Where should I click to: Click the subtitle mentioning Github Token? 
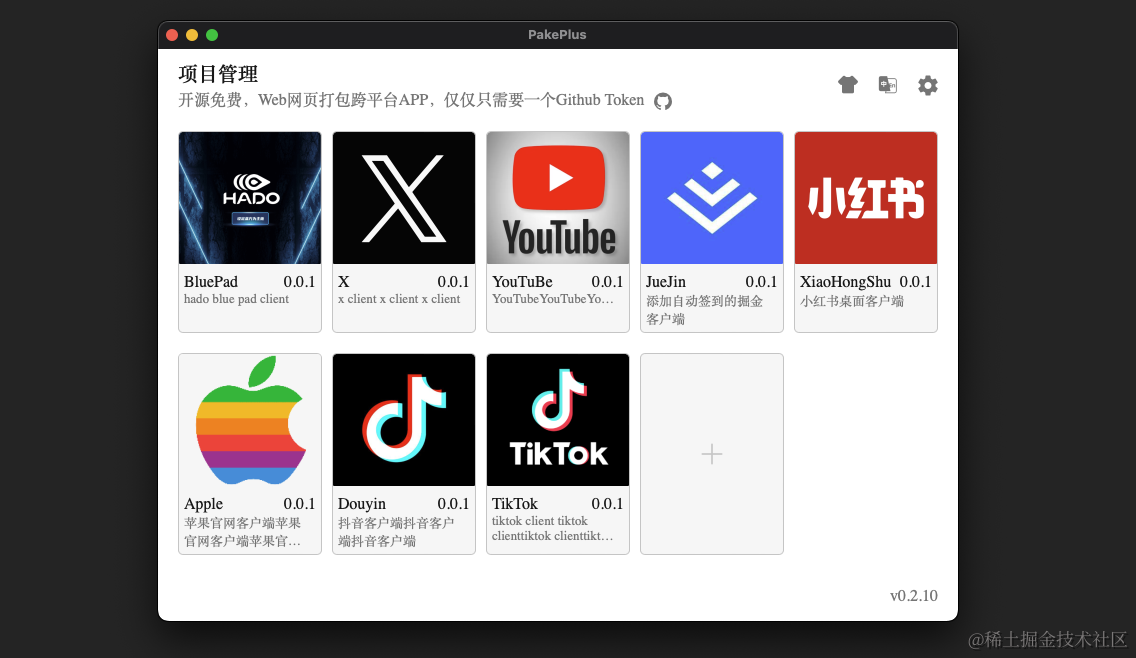411,100
